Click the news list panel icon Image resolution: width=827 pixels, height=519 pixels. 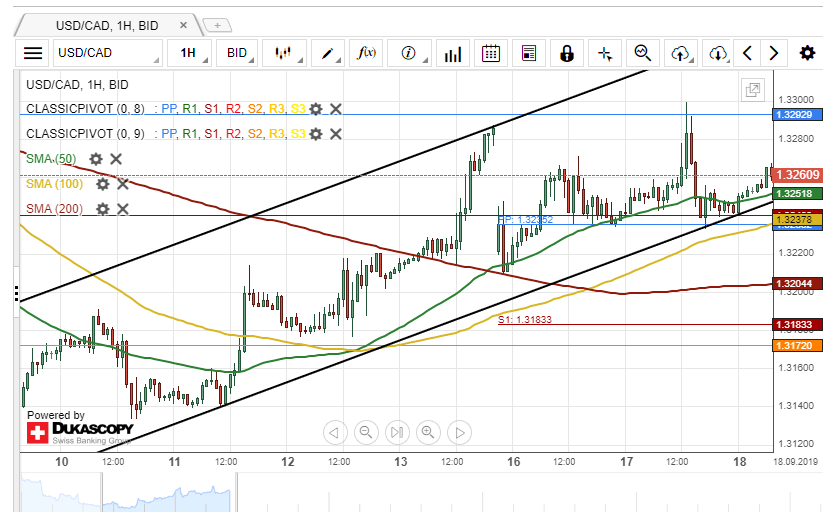(528, 53)
